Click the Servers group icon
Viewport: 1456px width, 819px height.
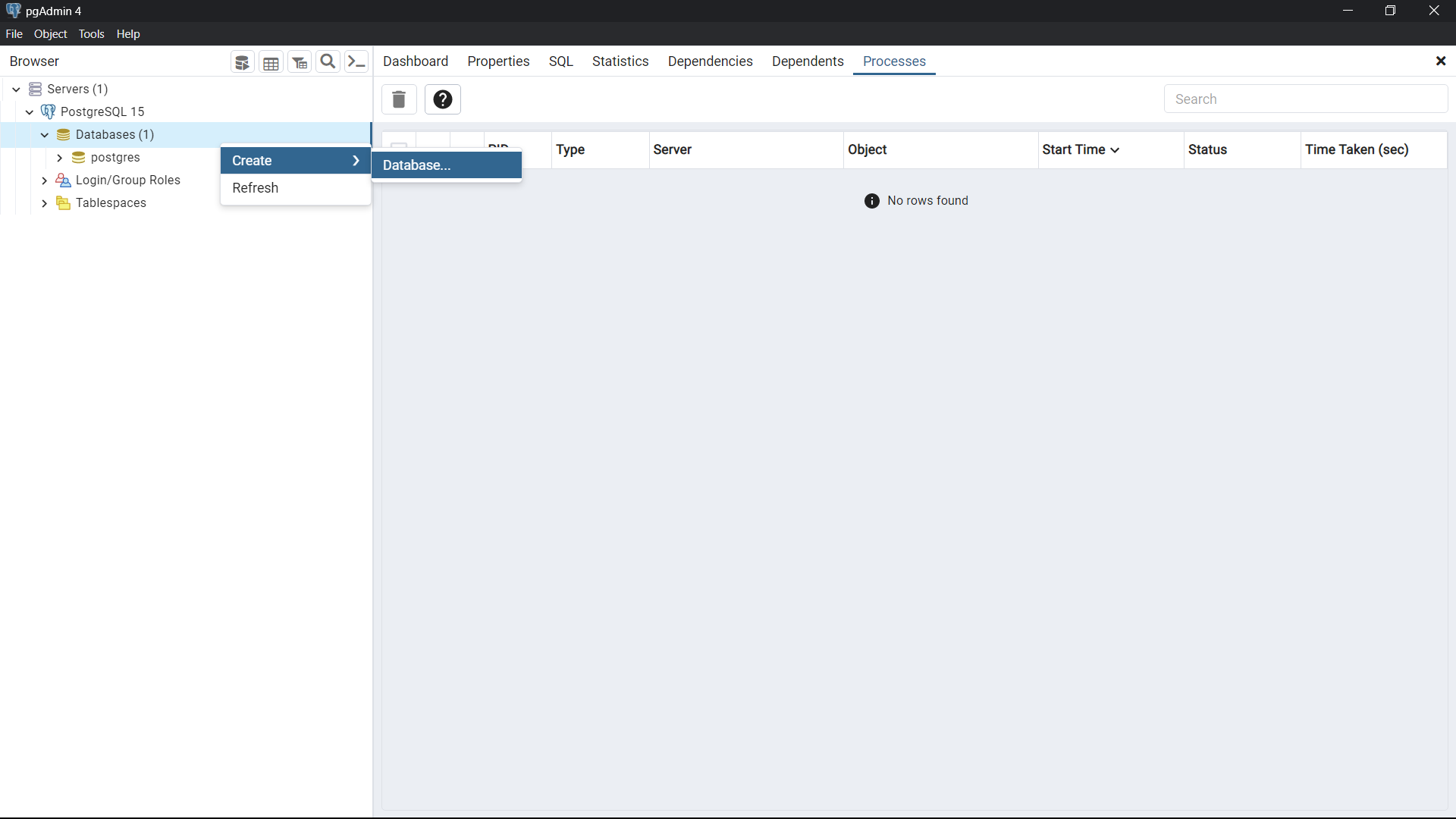35,89
